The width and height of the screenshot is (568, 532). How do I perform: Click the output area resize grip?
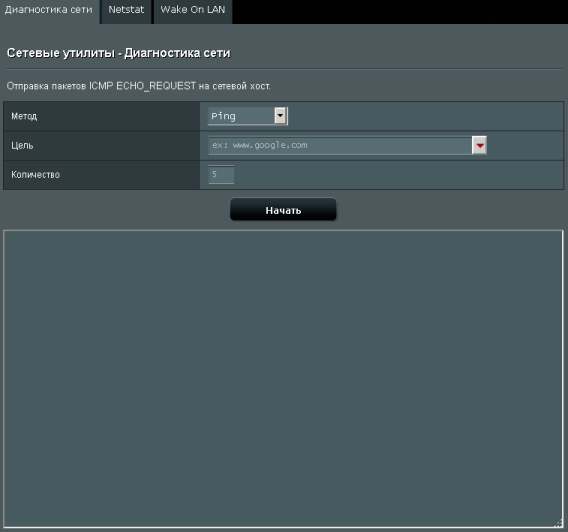coord(559,523)
